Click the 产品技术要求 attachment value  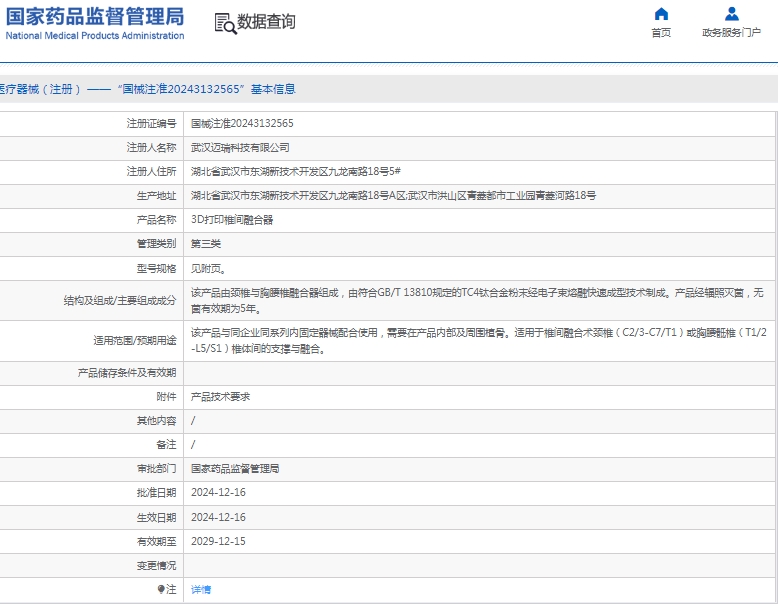tap(220, 397)
